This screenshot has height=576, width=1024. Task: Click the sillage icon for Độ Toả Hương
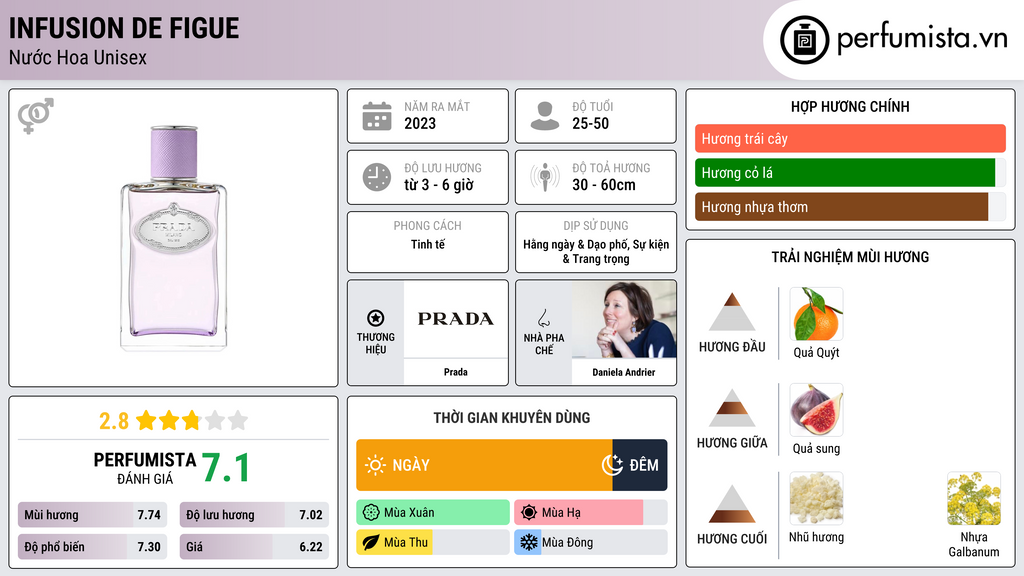pyautogui.click(x=544, y=177)
